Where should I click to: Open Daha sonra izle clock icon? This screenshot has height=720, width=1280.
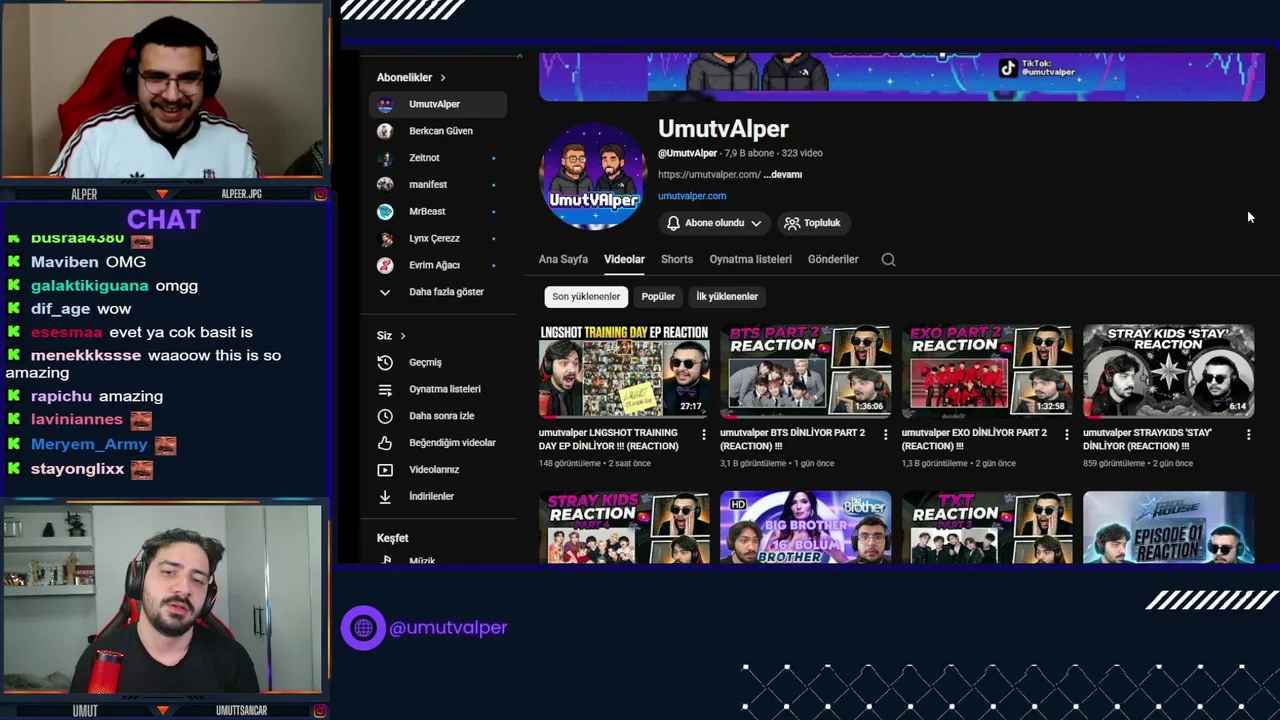pyautogui.click(x=385, y=416)
